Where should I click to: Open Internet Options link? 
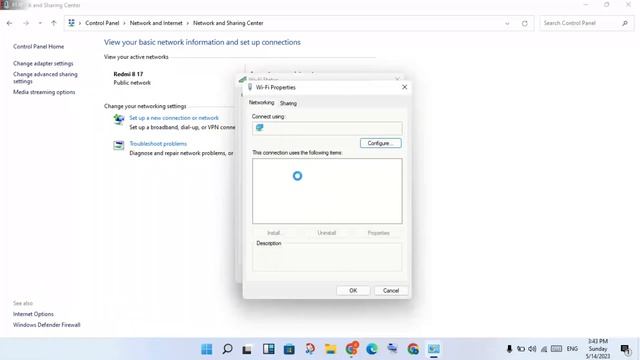(x=33, y=314)
